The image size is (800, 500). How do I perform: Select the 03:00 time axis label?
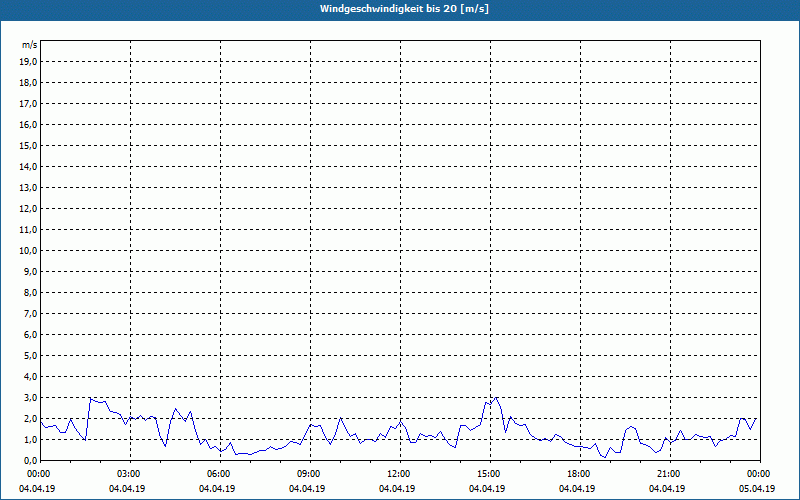click(129, 473)
